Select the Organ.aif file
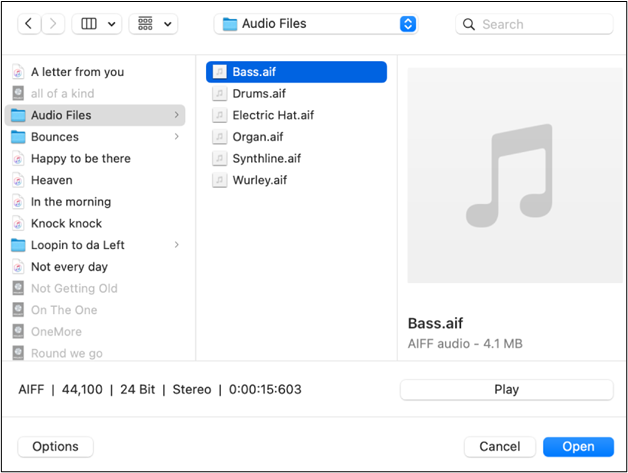628x473 pixels. 296,137
